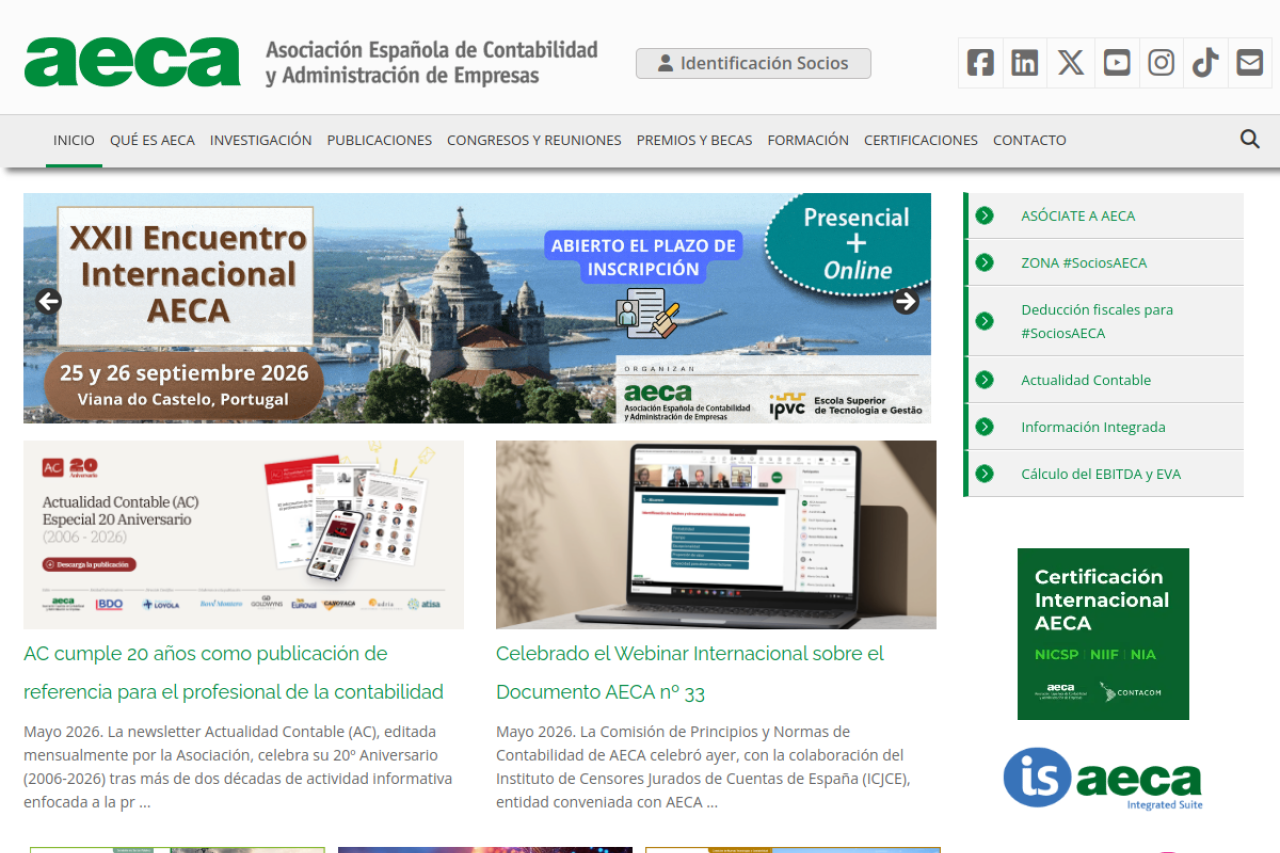The width and height of the screenshot is (1280, 853).
Task: Click the header text Asociación Española de Contabilidad
Action: click(432, 62)
